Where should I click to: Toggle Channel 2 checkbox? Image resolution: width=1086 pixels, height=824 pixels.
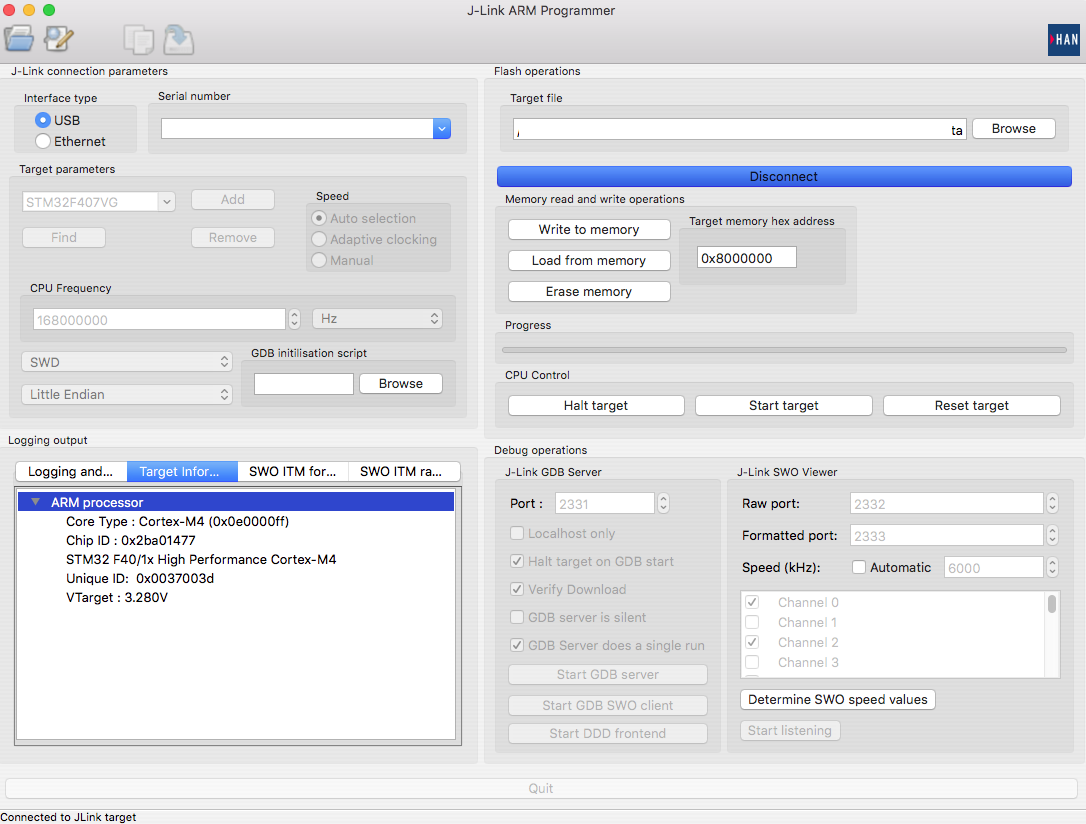tap(752, 642)
